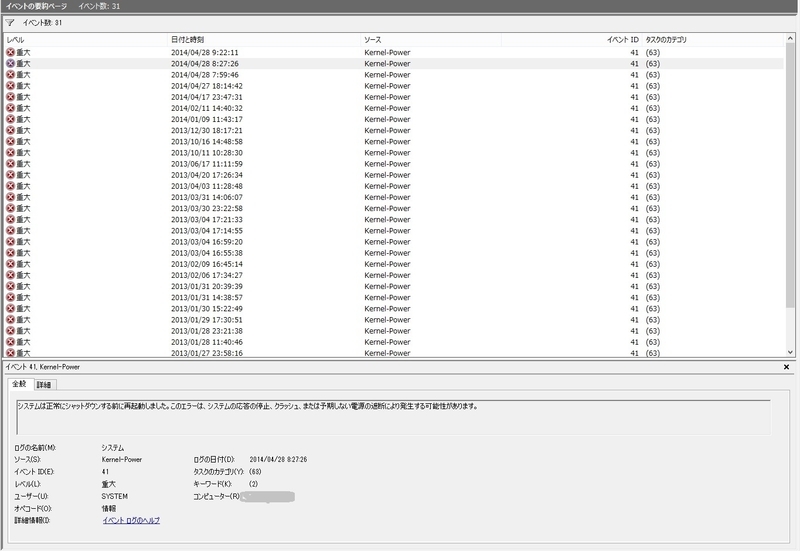This screenshot has height=551, width=800.
Task: Sort by the イベント ID column header
Action: tap(571, 39)
